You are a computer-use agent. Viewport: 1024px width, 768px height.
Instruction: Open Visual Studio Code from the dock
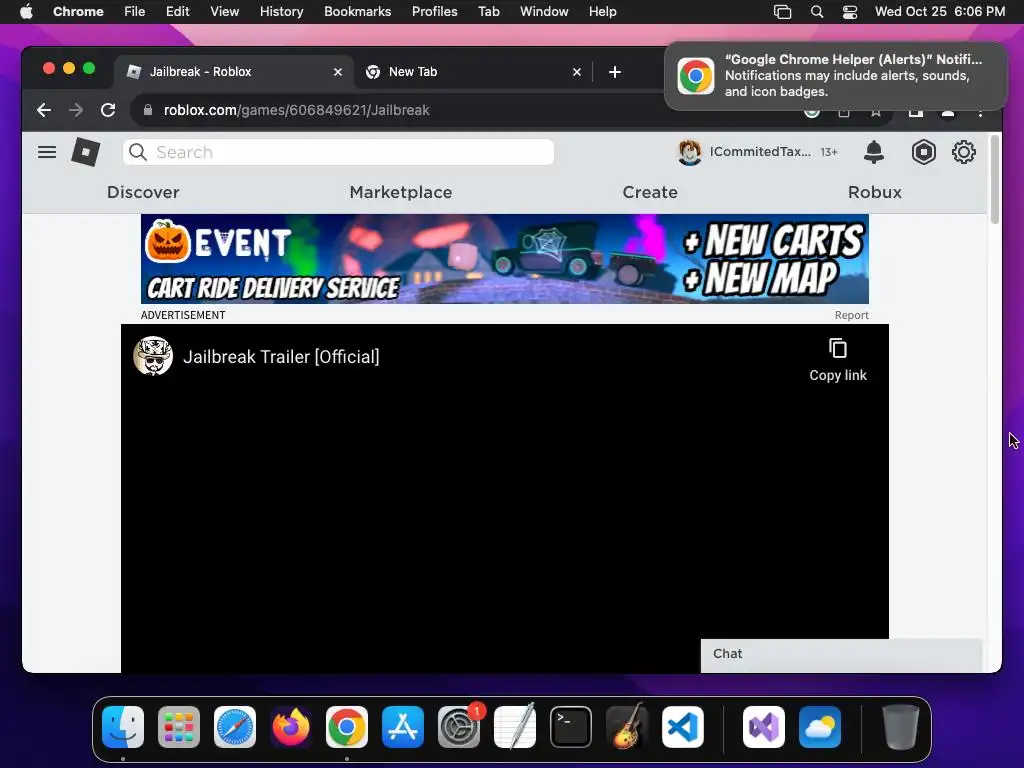682,727
